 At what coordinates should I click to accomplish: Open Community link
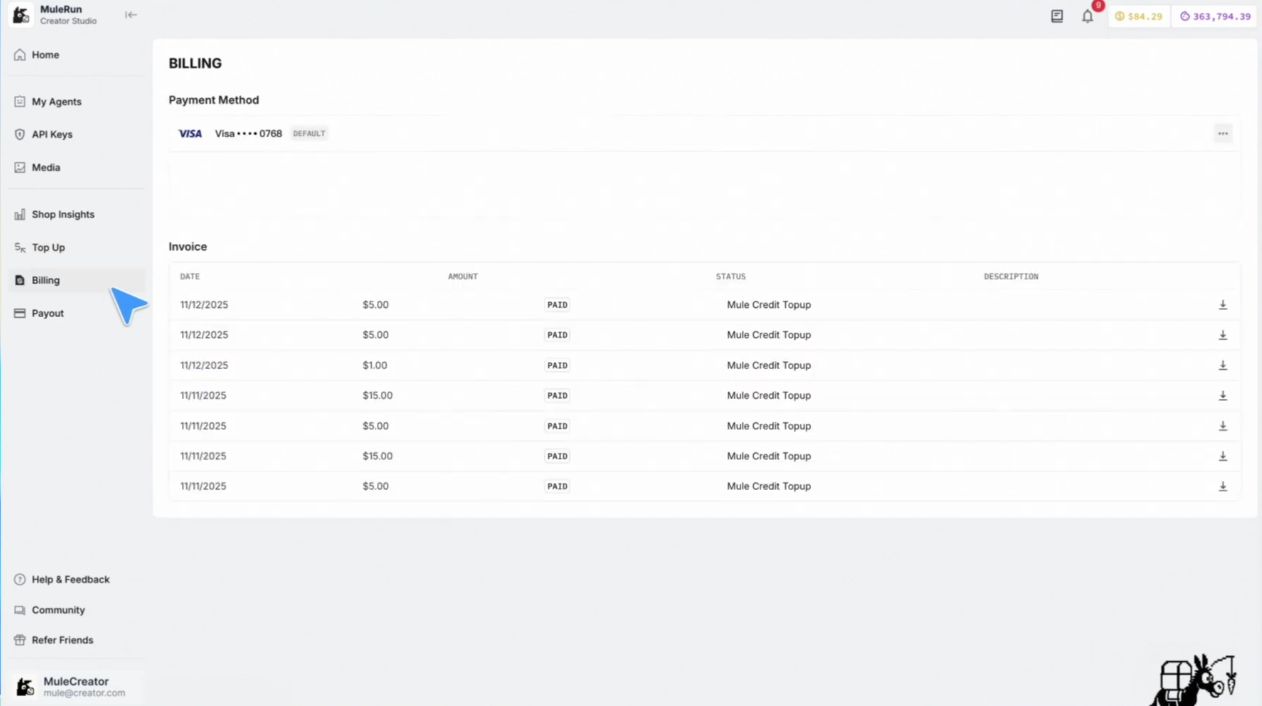[x=76, y=610]
